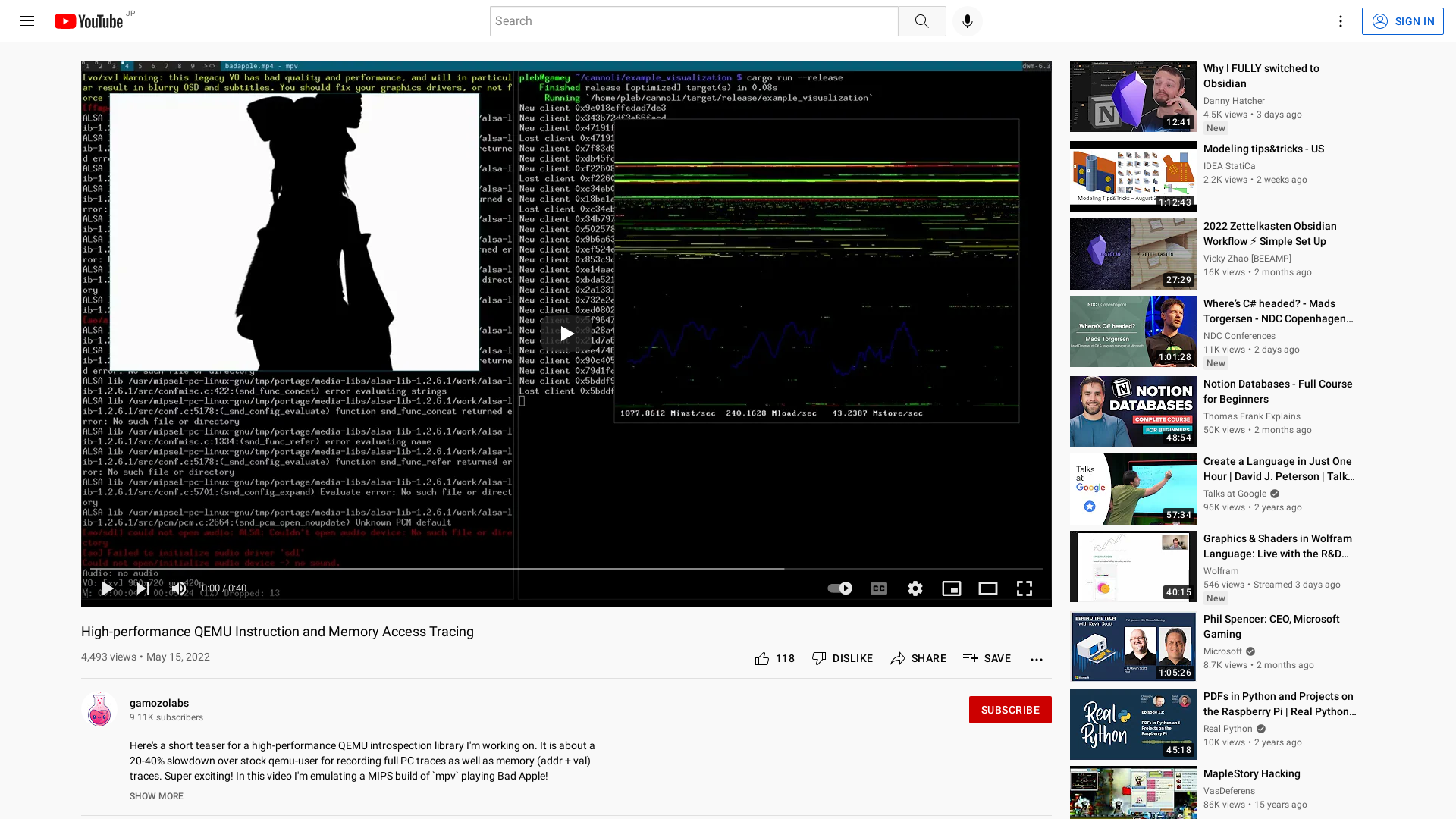The height and width of the screenshot is (819, 1456).
Task: Toggle the autoplay switch
Action: point(840,588)
